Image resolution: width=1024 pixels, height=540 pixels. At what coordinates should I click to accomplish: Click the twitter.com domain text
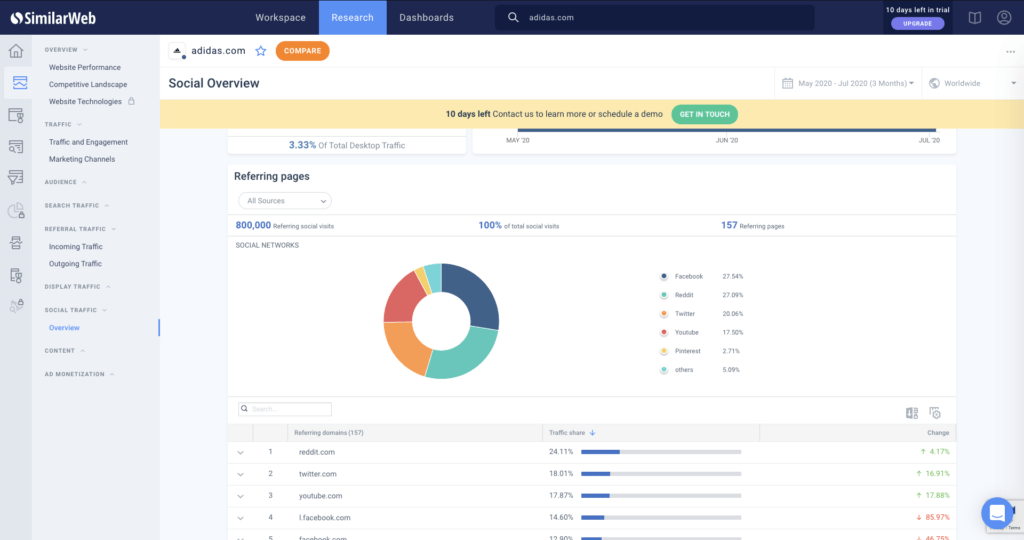click(x=317, y=474)
